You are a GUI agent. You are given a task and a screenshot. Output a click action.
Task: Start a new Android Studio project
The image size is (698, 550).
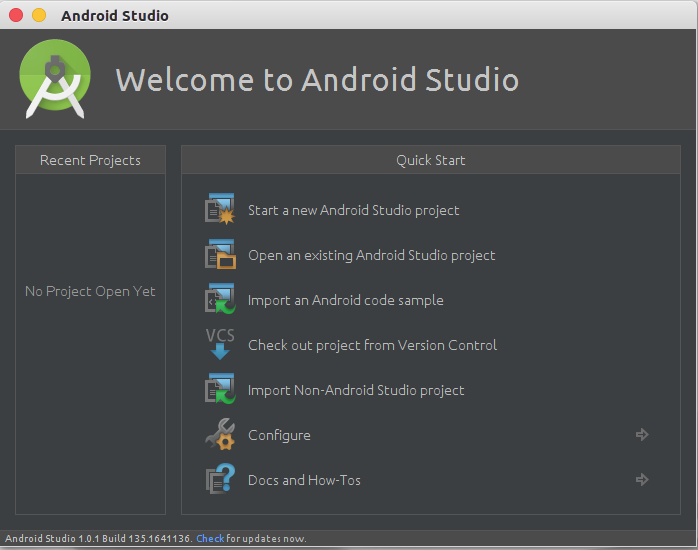353,210
